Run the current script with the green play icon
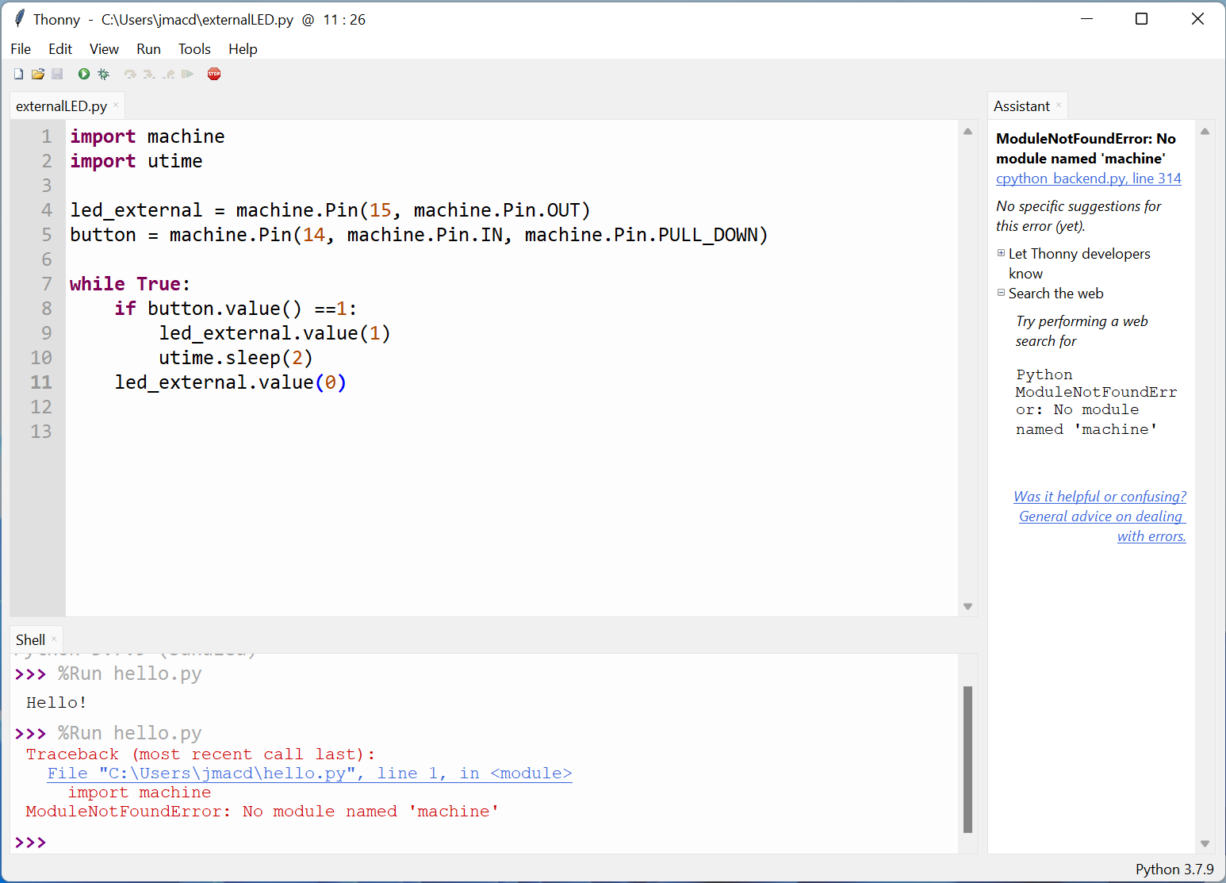This screenshot has width=1226, height=883. (x=83, y=73)
